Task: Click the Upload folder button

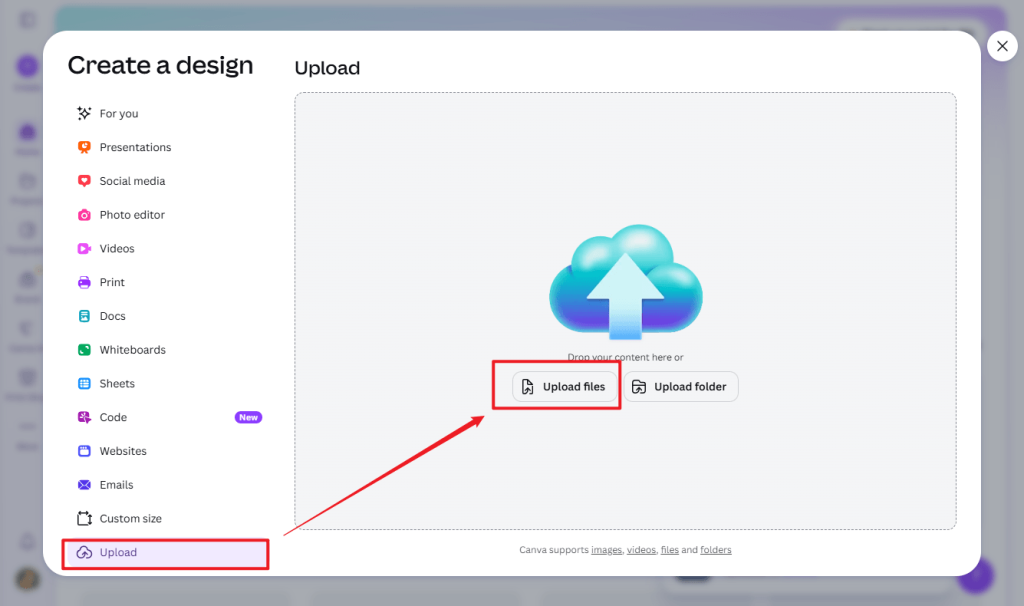Action: coord(681,387)
